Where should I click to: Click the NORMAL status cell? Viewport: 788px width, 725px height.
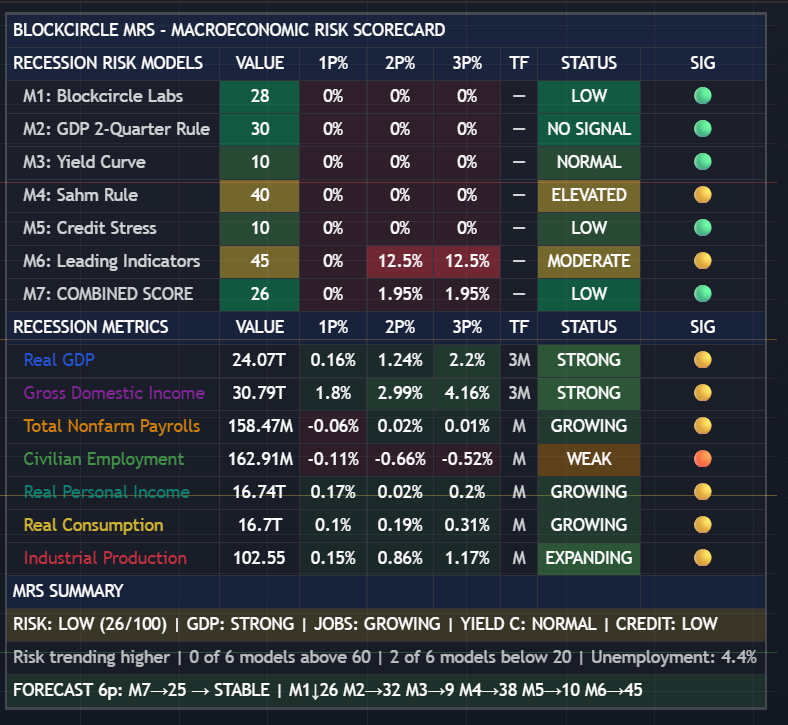[589, 162]
